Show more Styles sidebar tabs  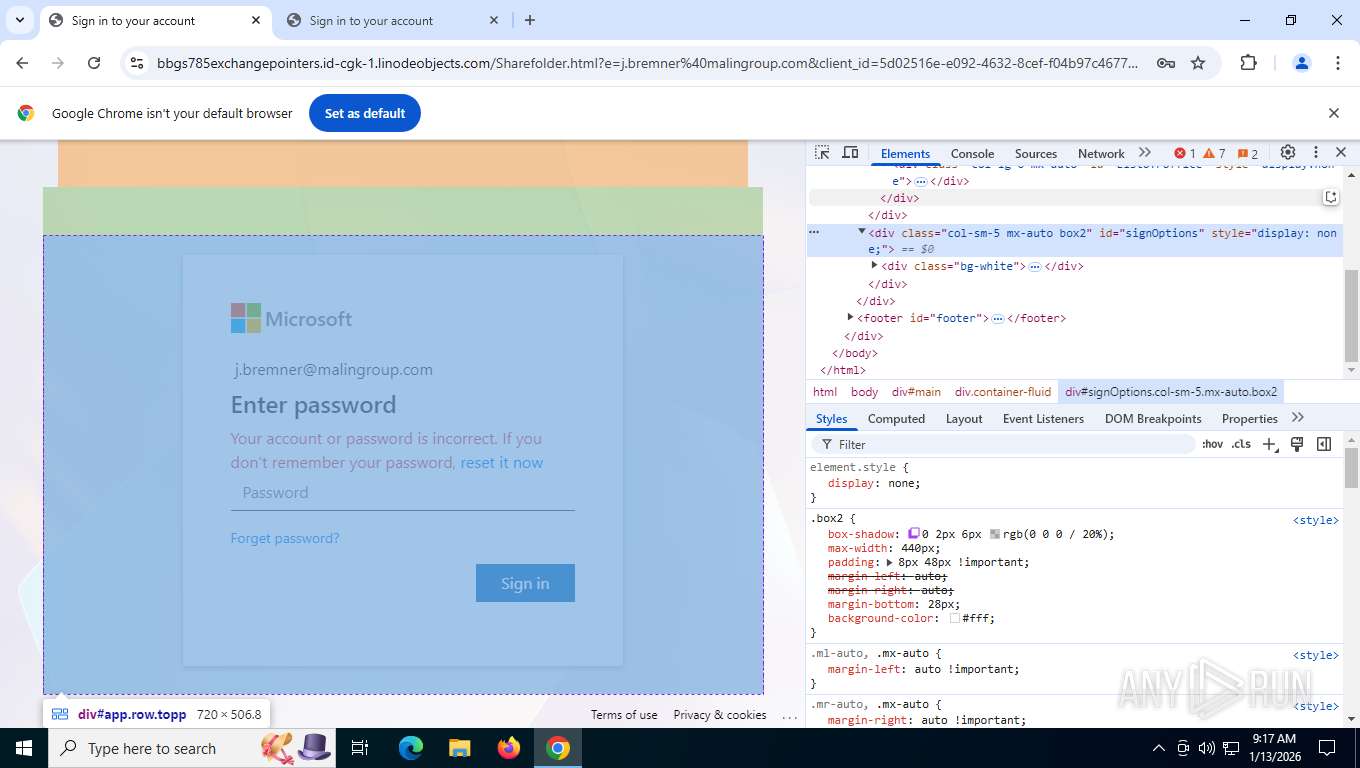click(x=1298, y=418)
